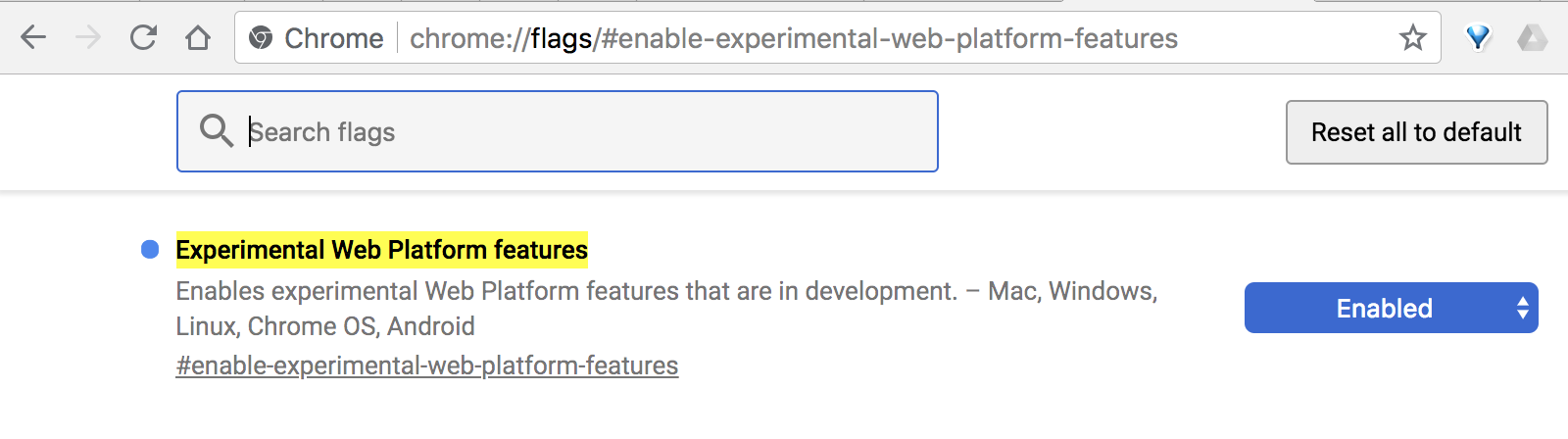Click the magnifier icon in flags search
Viewport: 1568px width, 439px height.
click(x=216, y=130)
